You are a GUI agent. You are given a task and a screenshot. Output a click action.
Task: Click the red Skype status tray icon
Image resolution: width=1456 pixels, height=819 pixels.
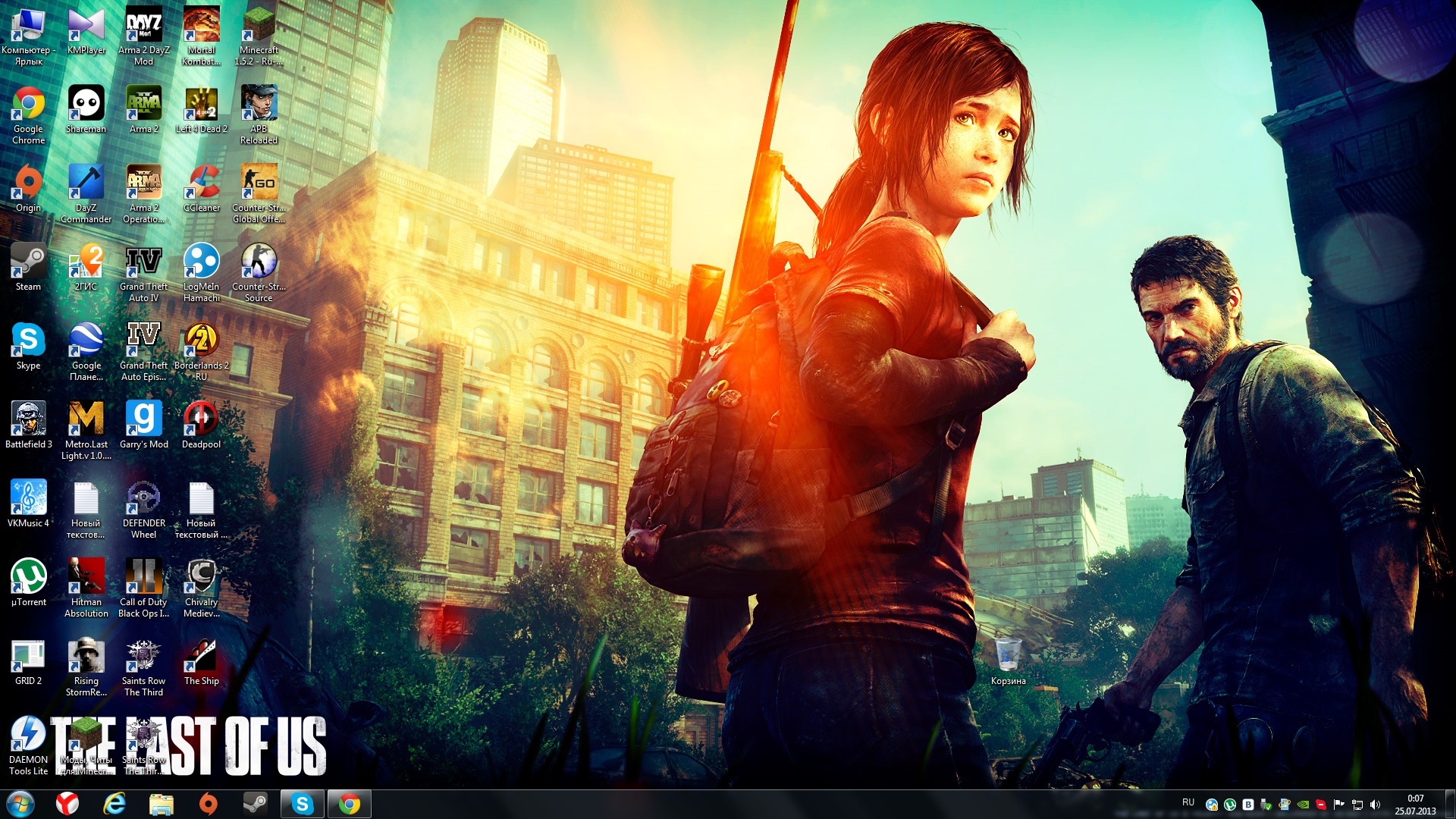(x=1321, y=805)
